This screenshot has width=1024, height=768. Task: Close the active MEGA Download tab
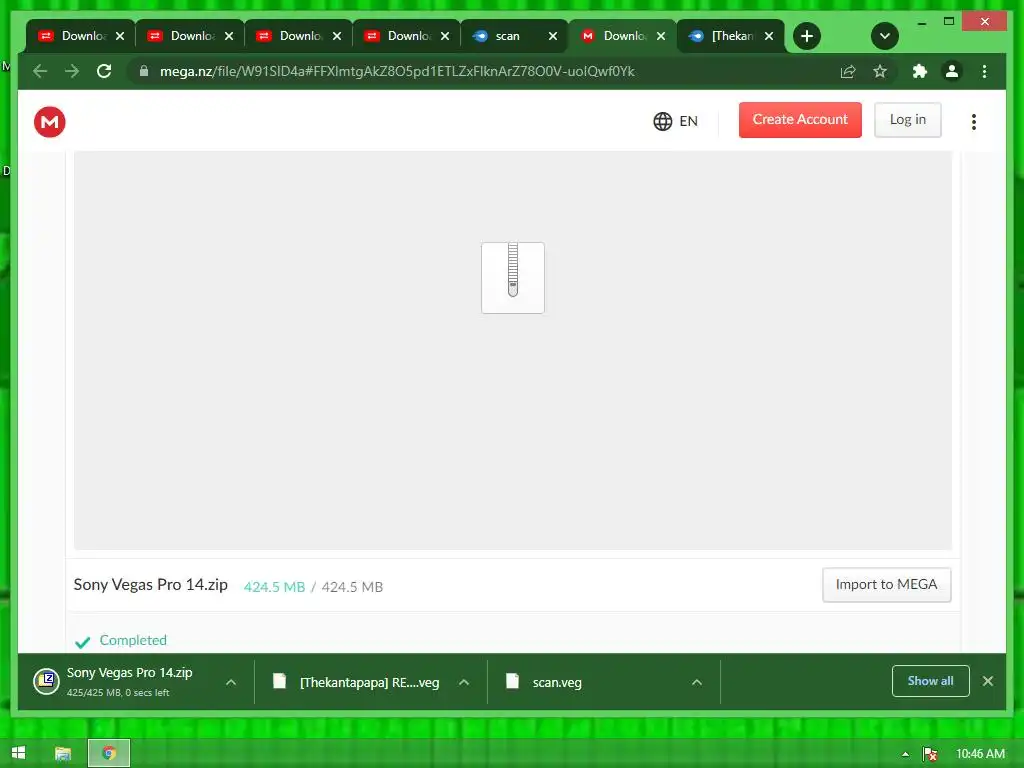point(661,36)
